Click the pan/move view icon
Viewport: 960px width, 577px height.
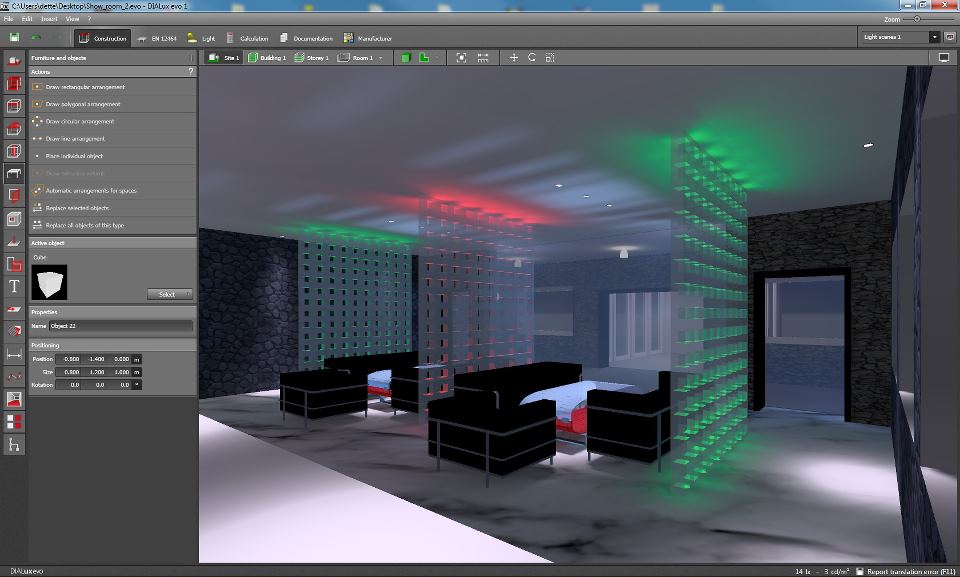(x=514, y=58)
